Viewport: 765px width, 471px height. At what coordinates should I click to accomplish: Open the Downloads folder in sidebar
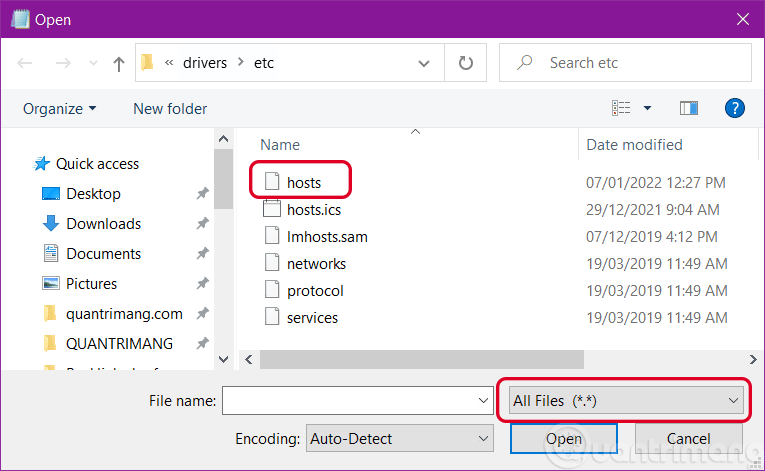pyautogui.click(x=103, y=224)
